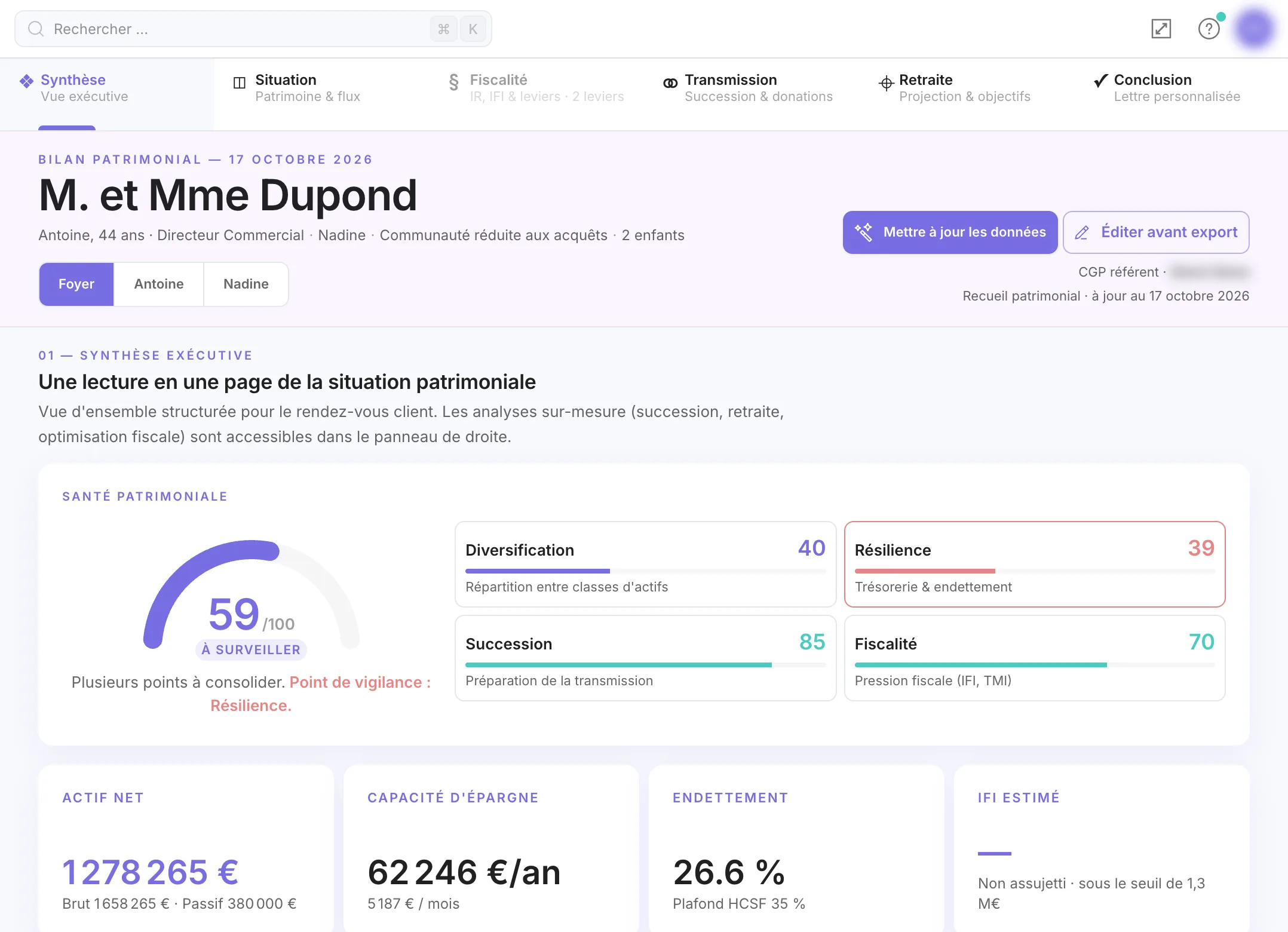1288x932 pixels.
Task: Open the Fiscalité tab
Action: [536, 94]
